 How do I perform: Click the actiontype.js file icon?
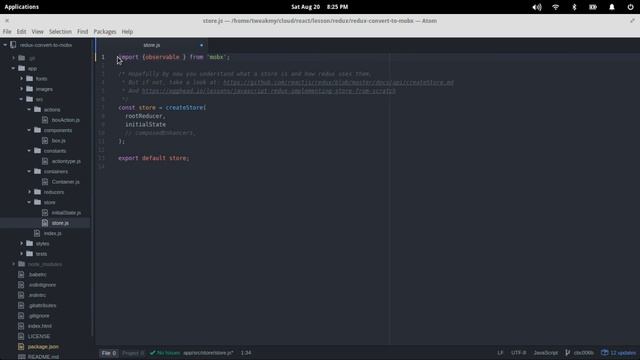pos(45,161)
